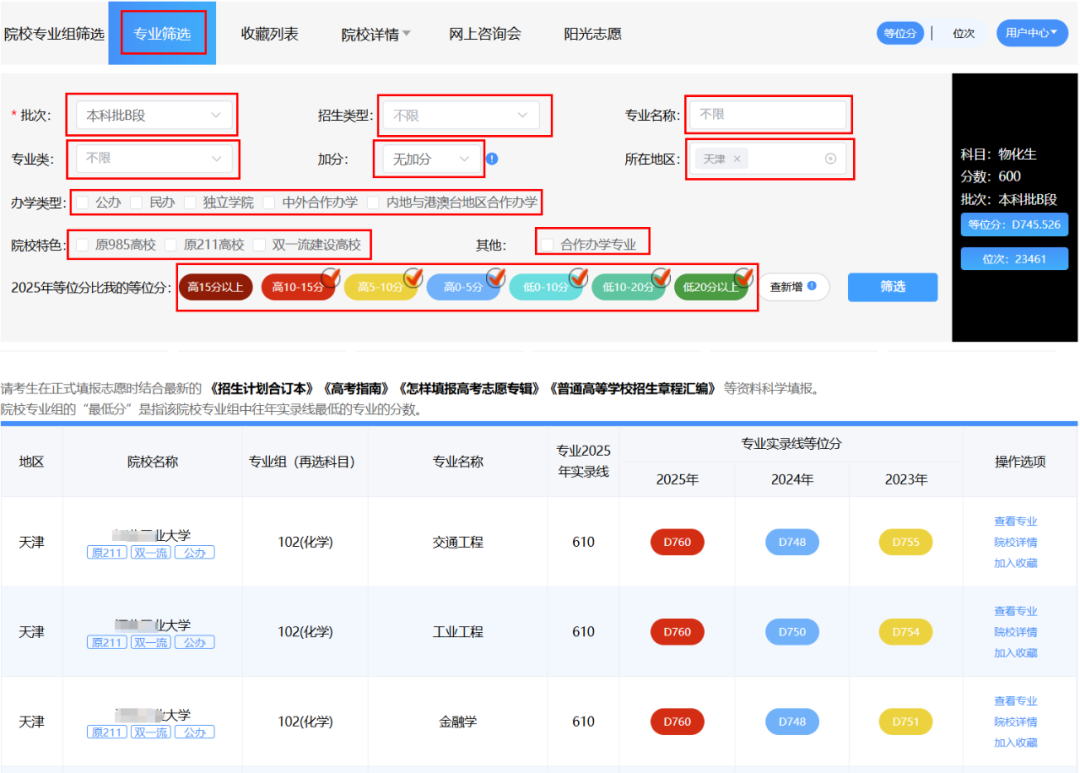Toggle the 高5-10分 yellow pill

pyautogui.click(x=380, y=287)
